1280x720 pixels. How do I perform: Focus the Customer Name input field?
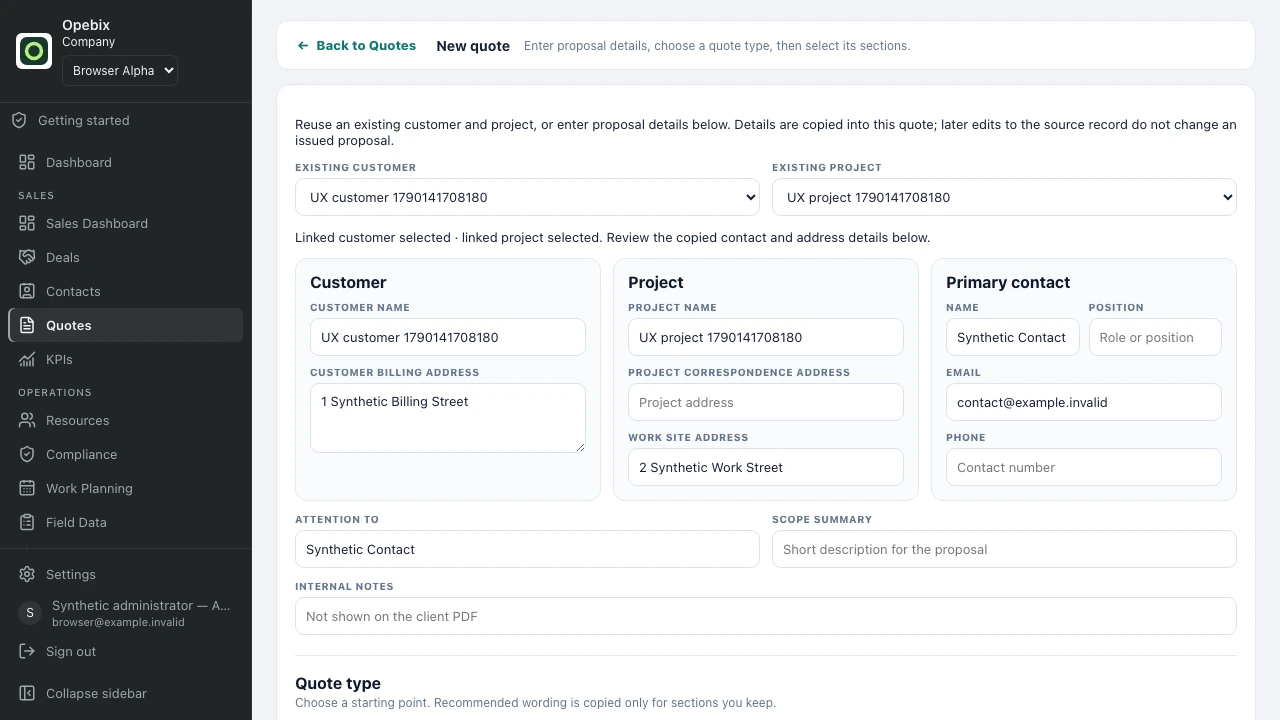tap(448, 337)
